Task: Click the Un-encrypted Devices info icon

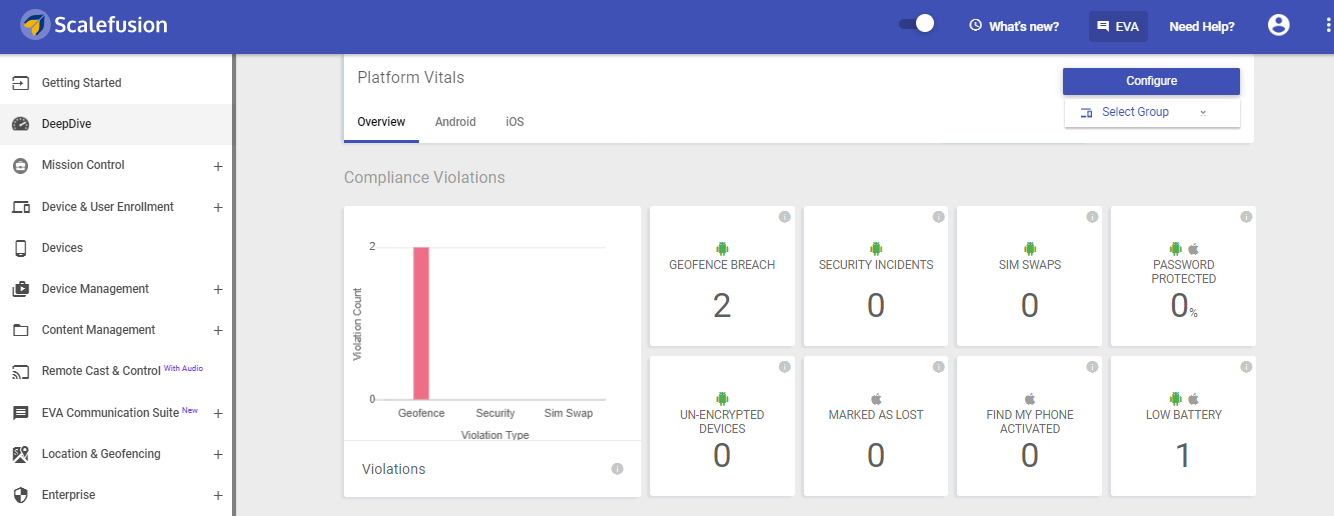Action: tap(784, 367)
